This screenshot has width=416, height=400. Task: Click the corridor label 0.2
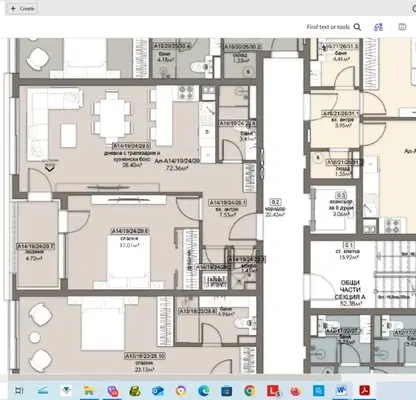tap(275, 202)
